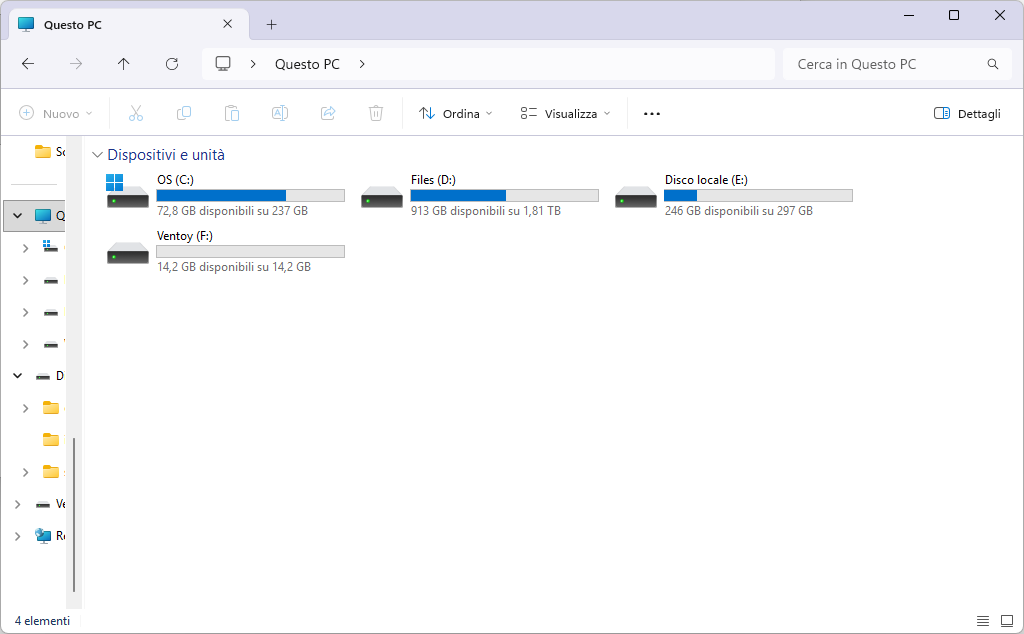Viewport: 1024px width, 634px height.
Task: Click Questo PC breadcrumb in the address bar
Action: pos(307,64)
